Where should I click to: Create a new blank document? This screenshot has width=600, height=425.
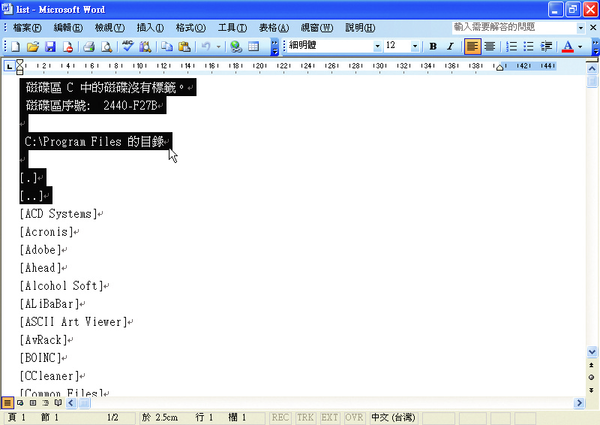click(x=15, y=47)
